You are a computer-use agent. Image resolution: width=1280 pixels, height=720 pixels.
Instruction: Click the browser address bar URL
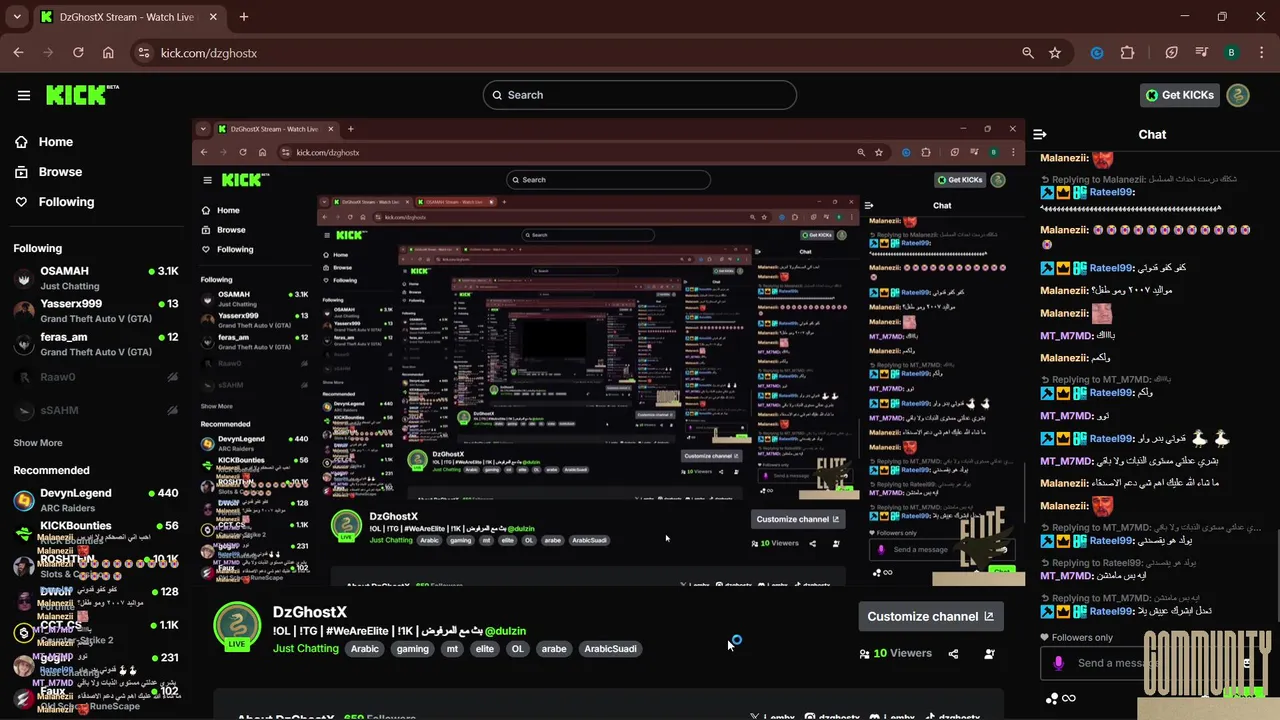tap(209, 53)
